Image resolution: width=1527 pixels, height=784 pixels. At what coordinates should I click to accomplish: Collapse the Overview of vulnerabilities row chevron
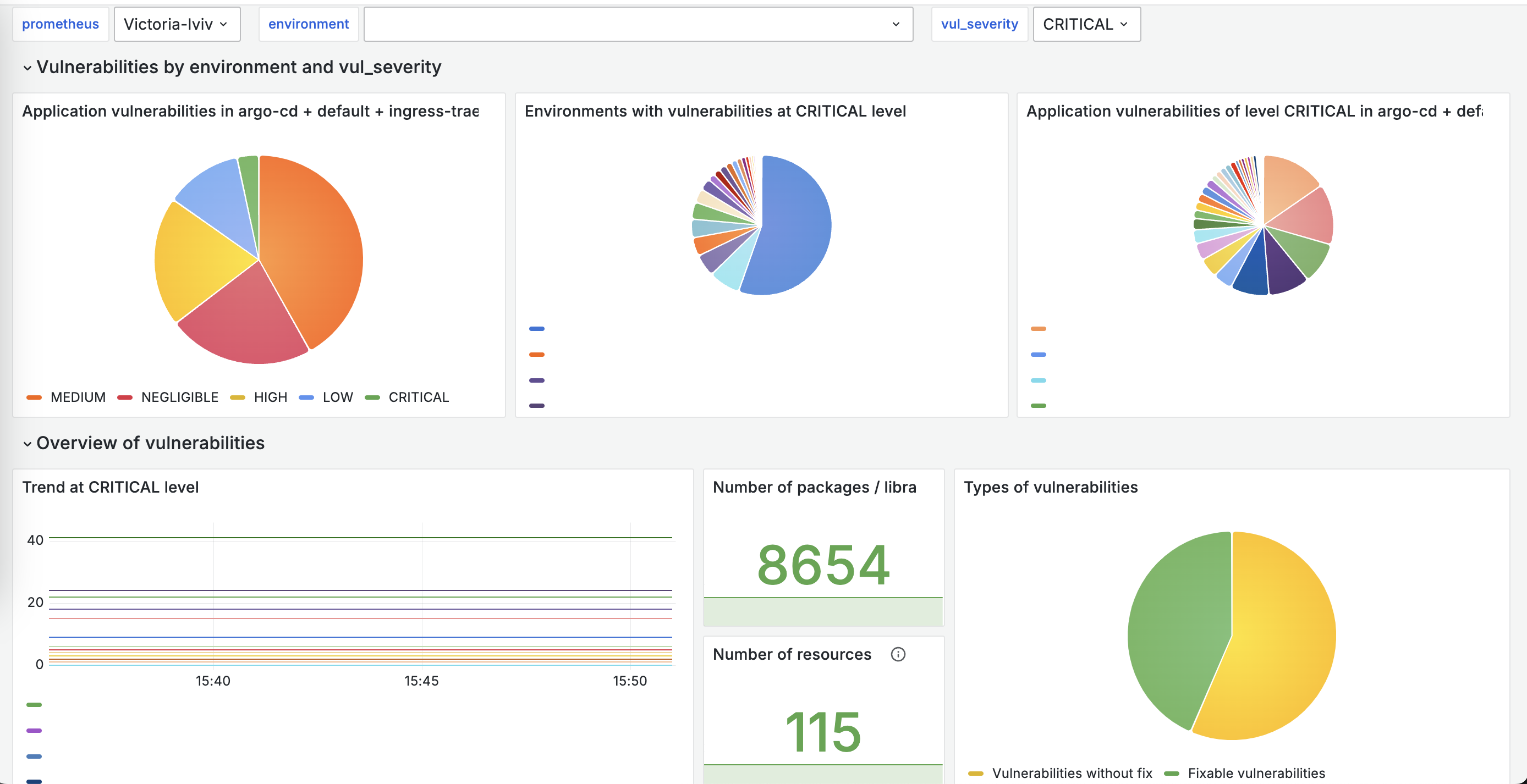pos(28,443)
